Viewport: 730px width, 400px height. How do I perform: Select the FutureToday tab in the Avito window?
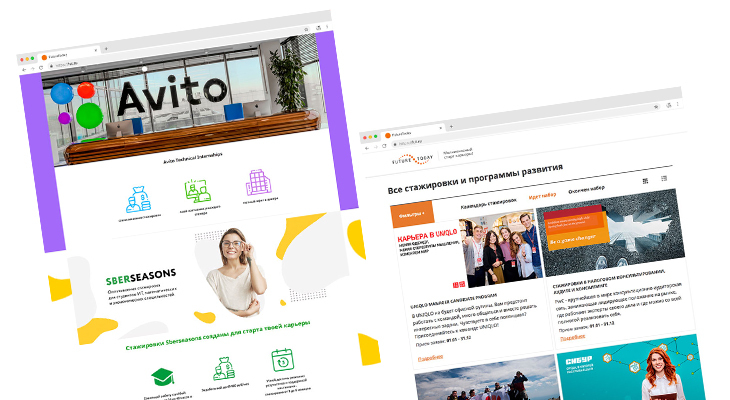(69, 54)
